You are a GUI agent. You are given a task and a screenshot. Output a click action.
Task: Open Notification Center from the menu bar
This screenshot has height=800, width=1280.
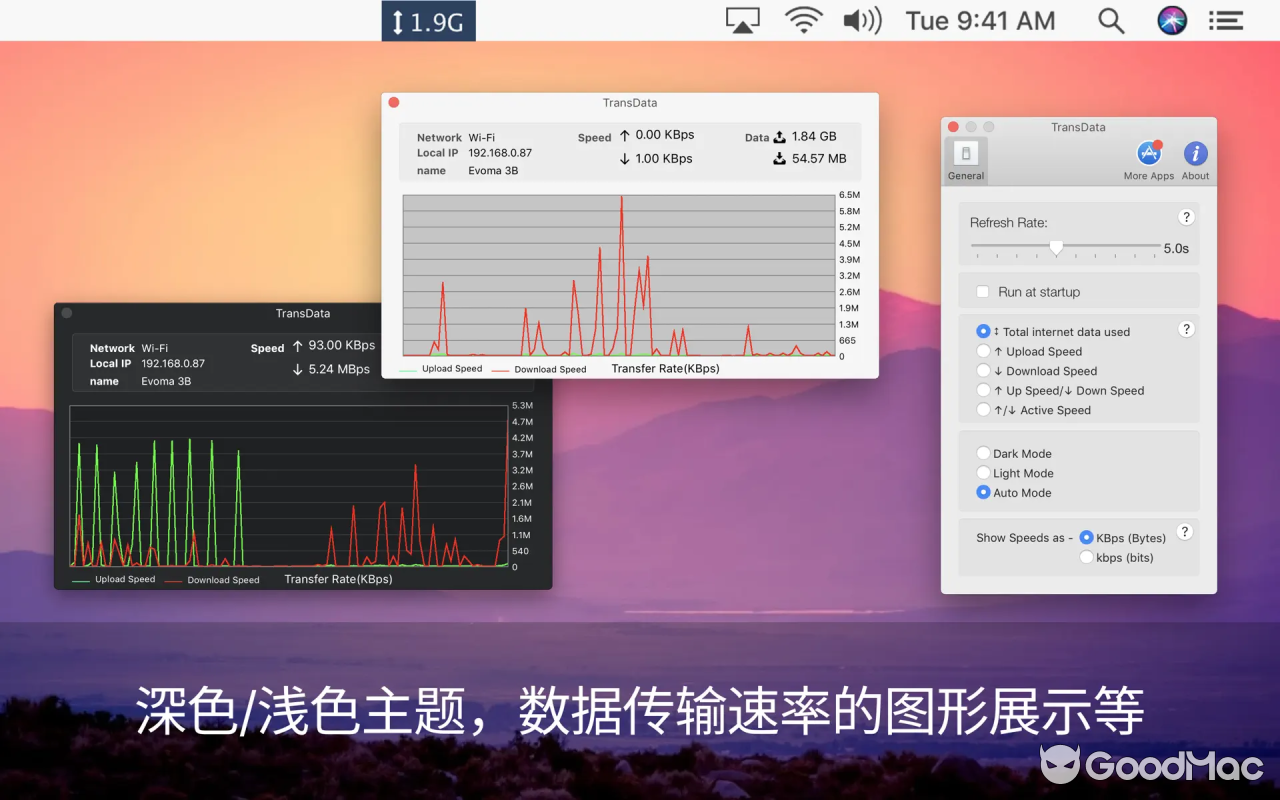(x=1225, y=20)
